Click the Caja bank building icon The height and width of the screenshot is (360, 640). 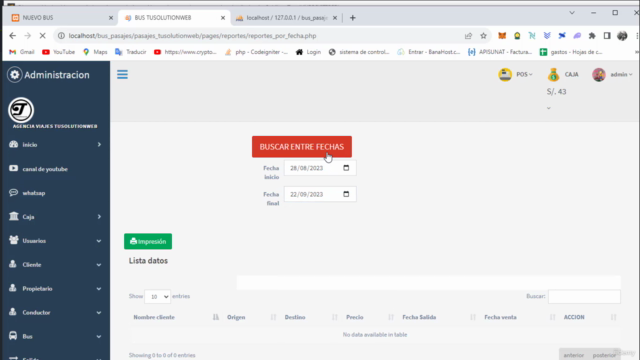click(13, 216)
